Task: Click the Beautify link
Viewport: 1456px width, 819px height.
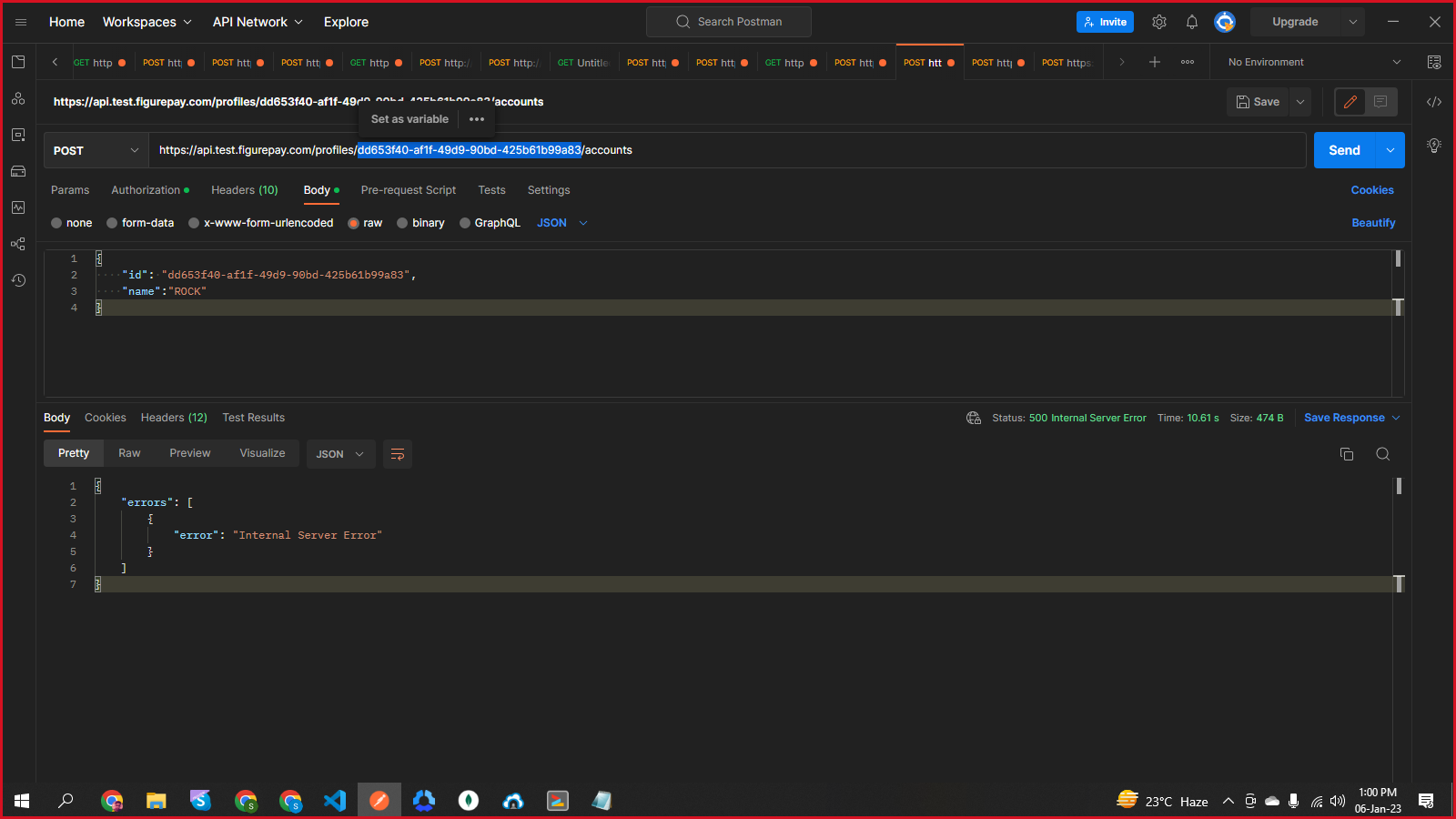Action: 1372,223
